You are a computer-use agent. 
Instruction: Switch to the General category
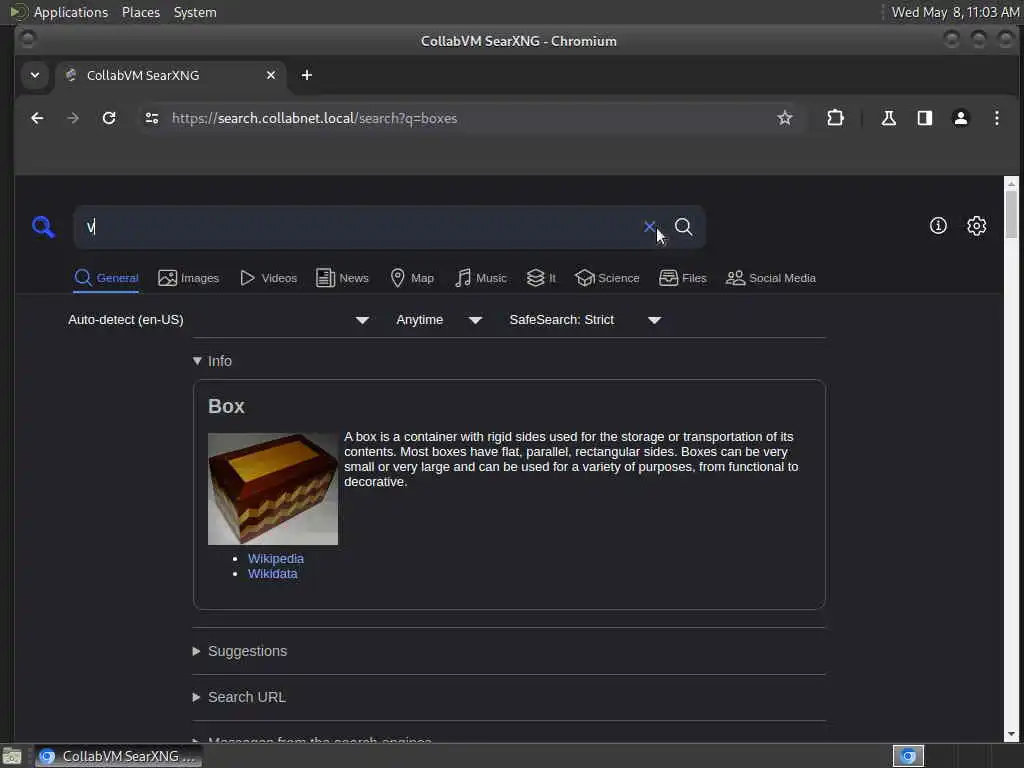(106, 278)
